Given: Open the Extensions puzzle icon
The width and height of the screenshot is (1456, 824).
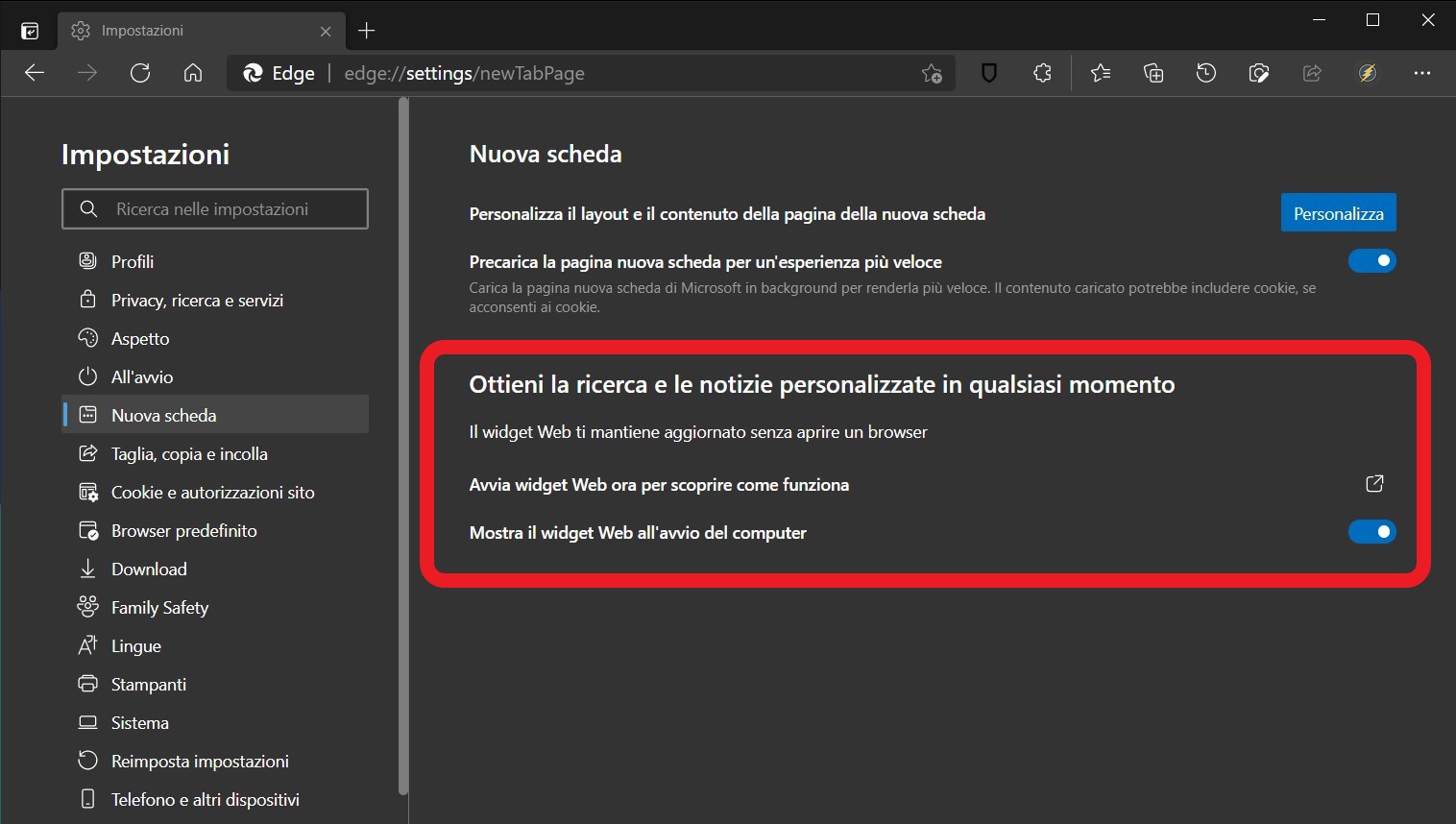Looking at the screenshot, I should 1042,73.
